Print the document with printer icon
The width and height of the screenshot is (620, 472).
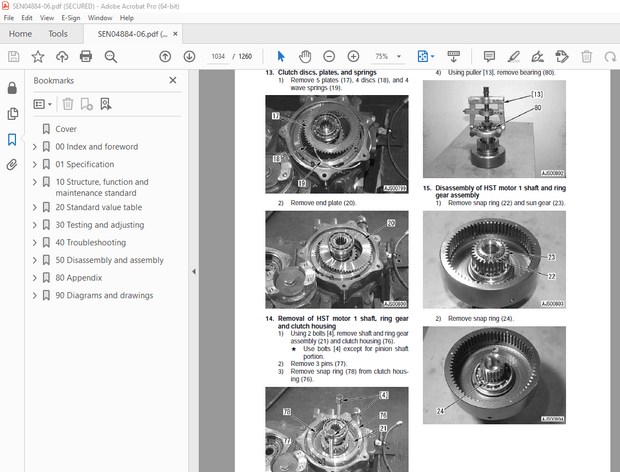tap(86, 57)
